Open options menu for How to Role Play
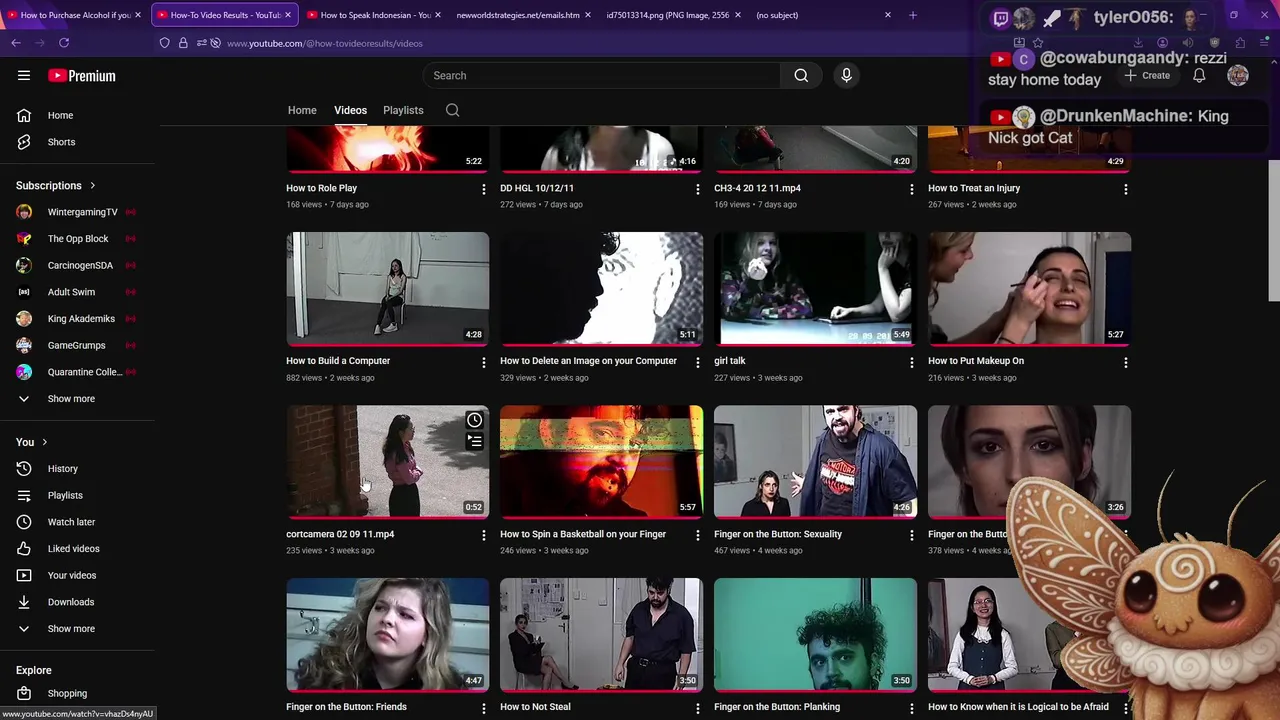 point(484,189)
